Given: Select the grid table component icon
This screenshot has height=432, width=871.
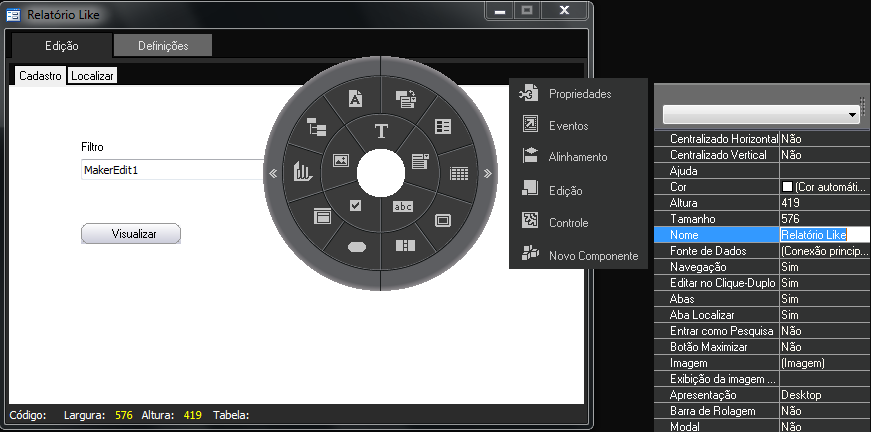Looking at the screenshot, I should click(459, 172).
